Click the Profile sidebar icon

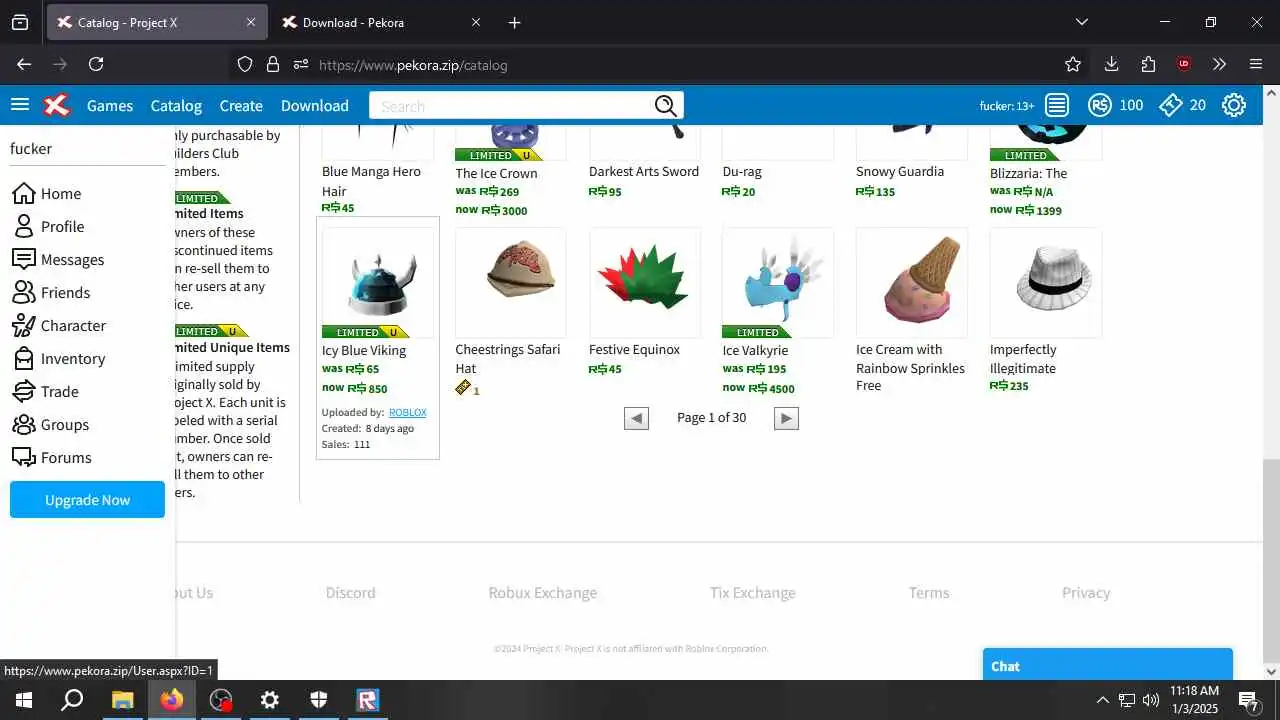24,226
